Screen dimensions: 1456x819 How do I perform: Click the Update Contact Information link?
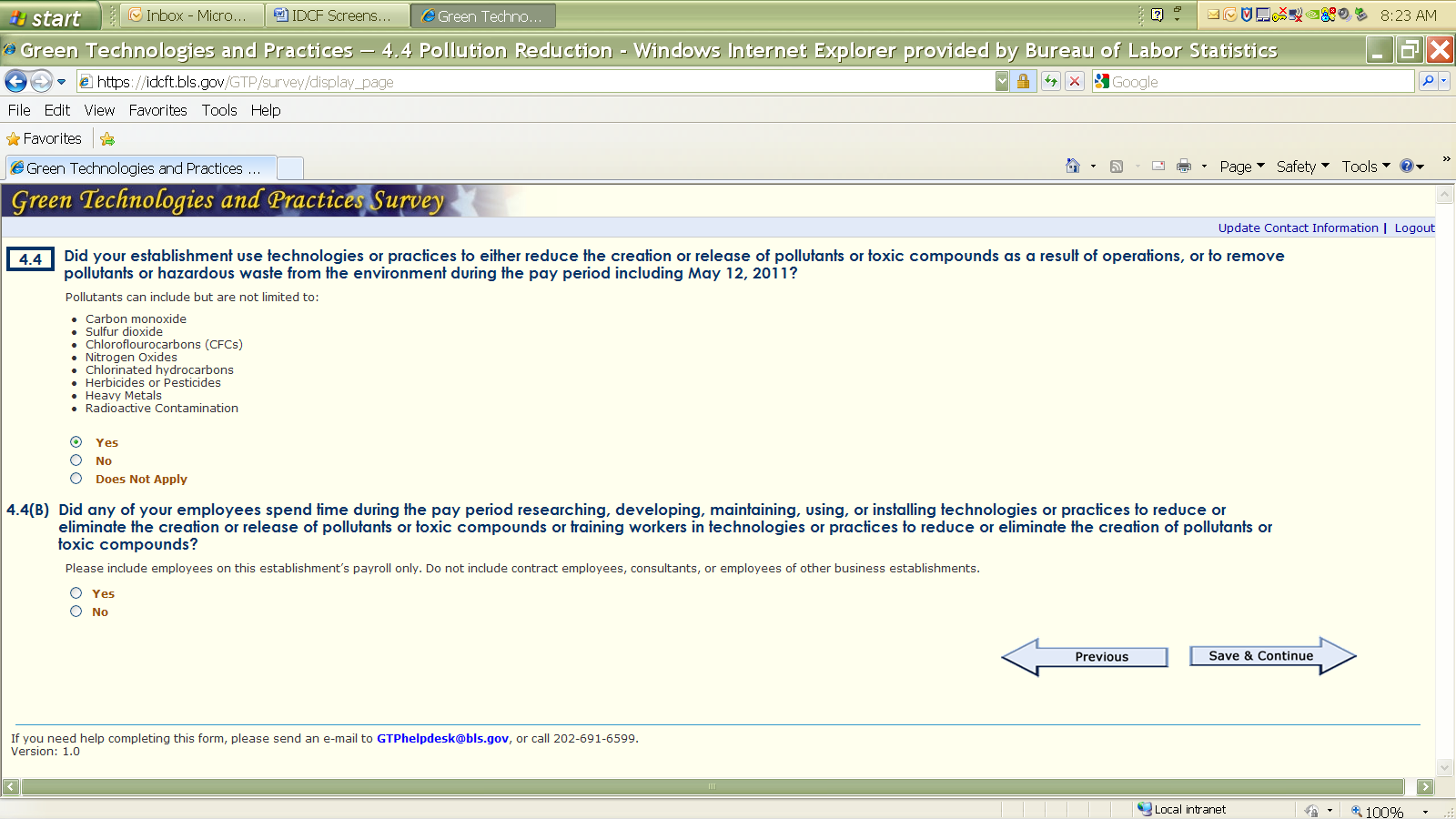(1298, 228)
